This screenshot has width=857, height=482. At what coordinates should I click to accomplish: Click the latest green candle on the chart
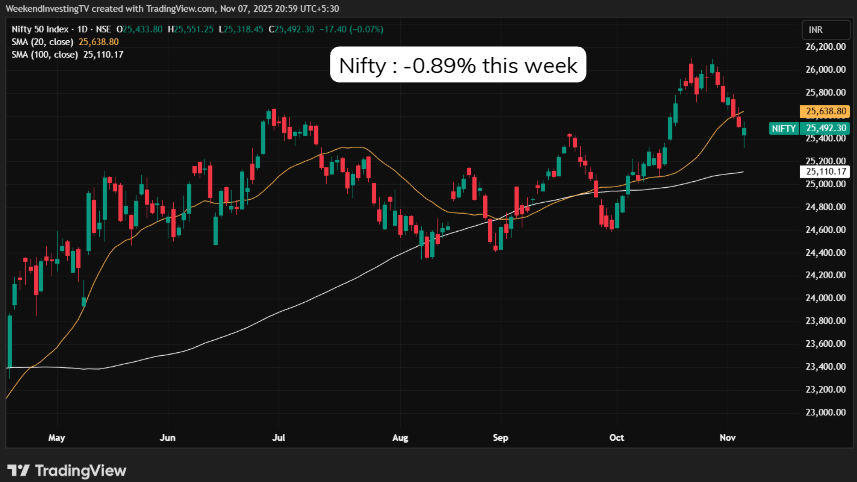pyautogui.click(x=744, y=131)
